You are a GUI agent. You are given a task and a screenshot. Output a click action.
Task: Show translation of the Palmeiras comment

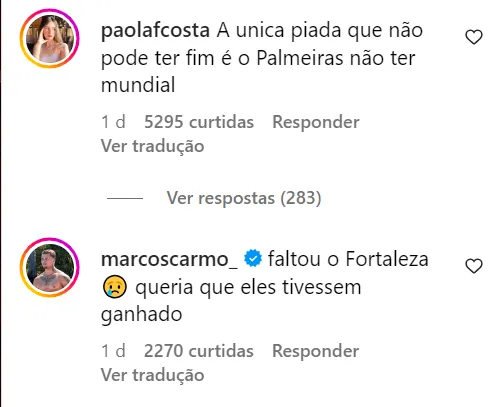153,146
